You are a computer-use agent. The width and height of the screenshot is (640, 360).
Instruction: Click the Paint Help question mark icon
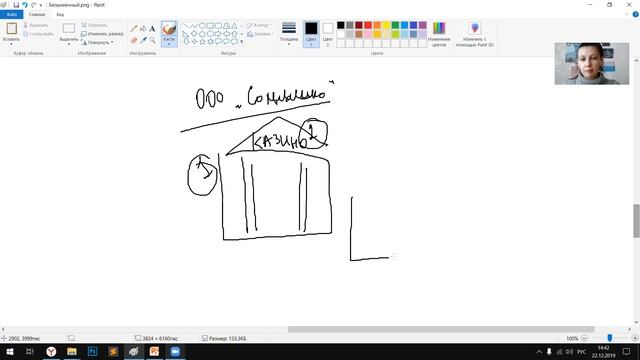pos(636,14)
